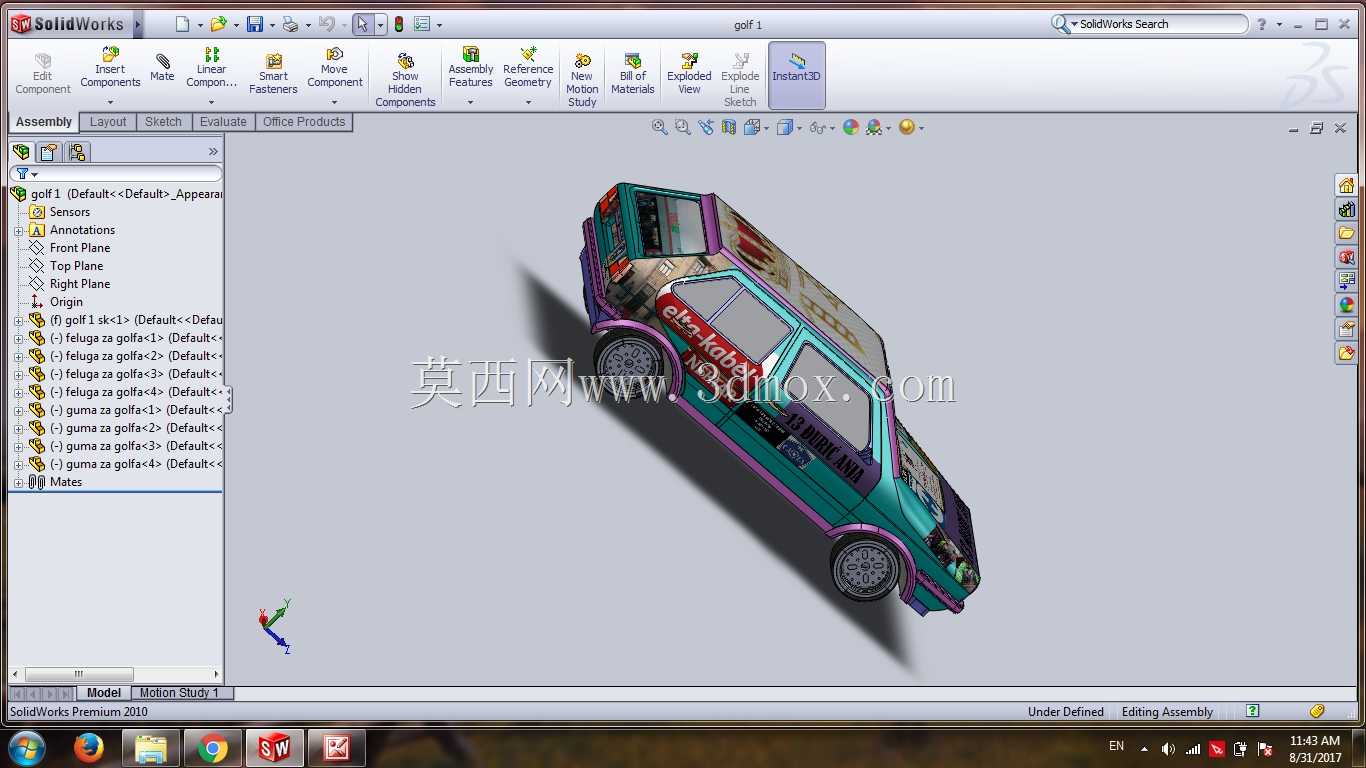Image resolution: width=1366 pixels, height=768 pixels.
Task: Select Top Plane in the design tree
Action: point(76,266)
